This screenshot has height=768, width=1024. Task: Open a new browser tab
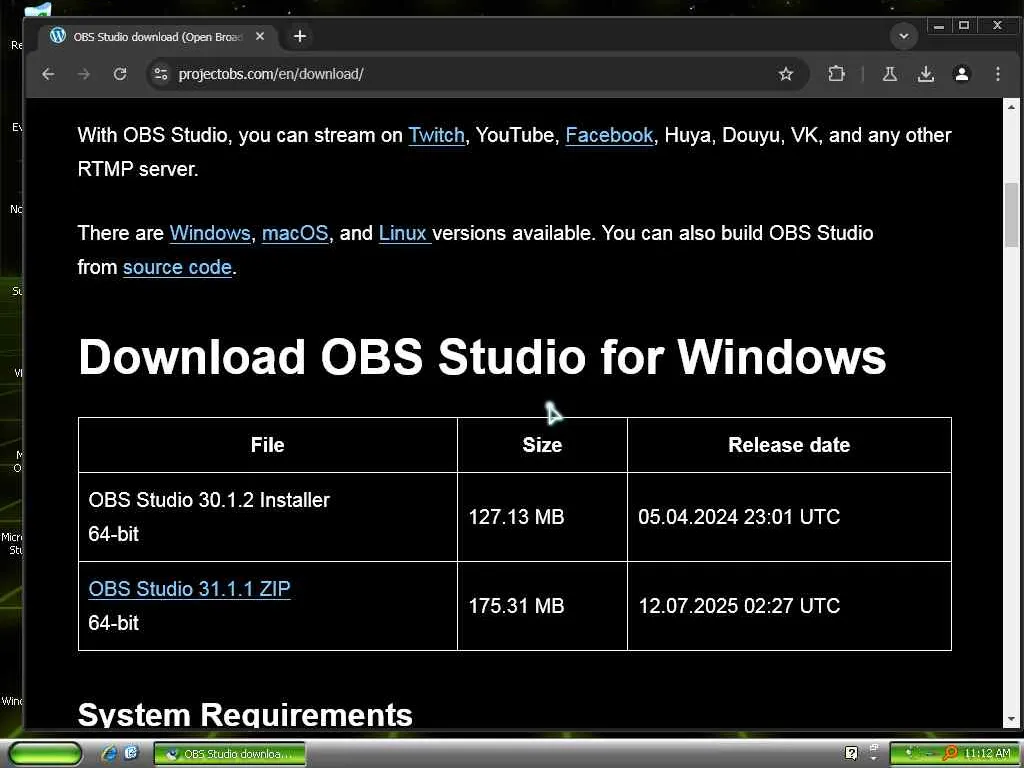click(x=300, y=37)
